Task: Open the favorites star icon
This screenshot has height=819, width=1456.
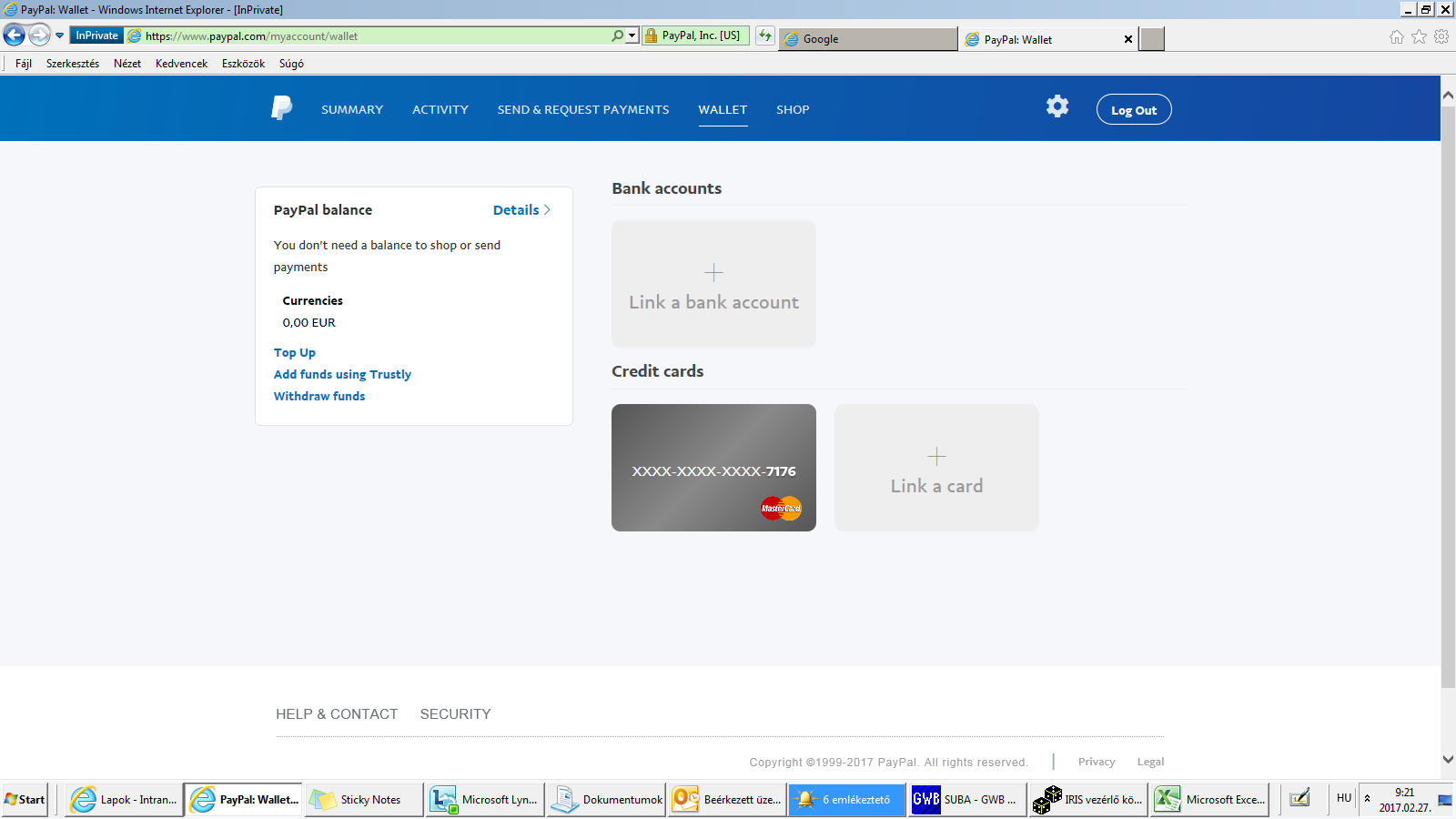Action: (1419, 36)
